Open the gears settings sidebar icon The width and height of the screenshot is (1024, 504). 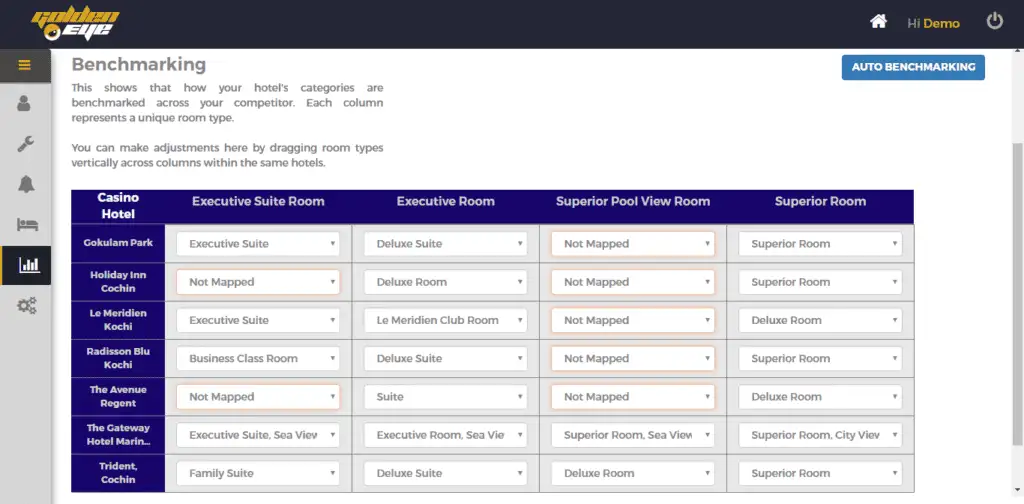coord(27,306)
